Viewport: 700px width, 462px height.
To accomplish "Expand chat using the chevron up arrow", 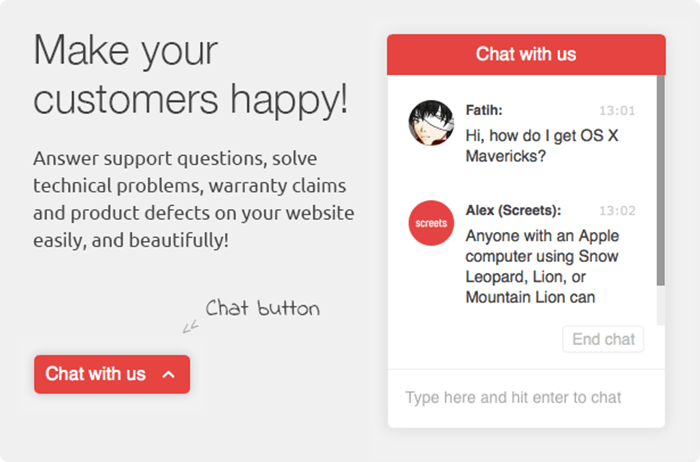I will (169, 374).
